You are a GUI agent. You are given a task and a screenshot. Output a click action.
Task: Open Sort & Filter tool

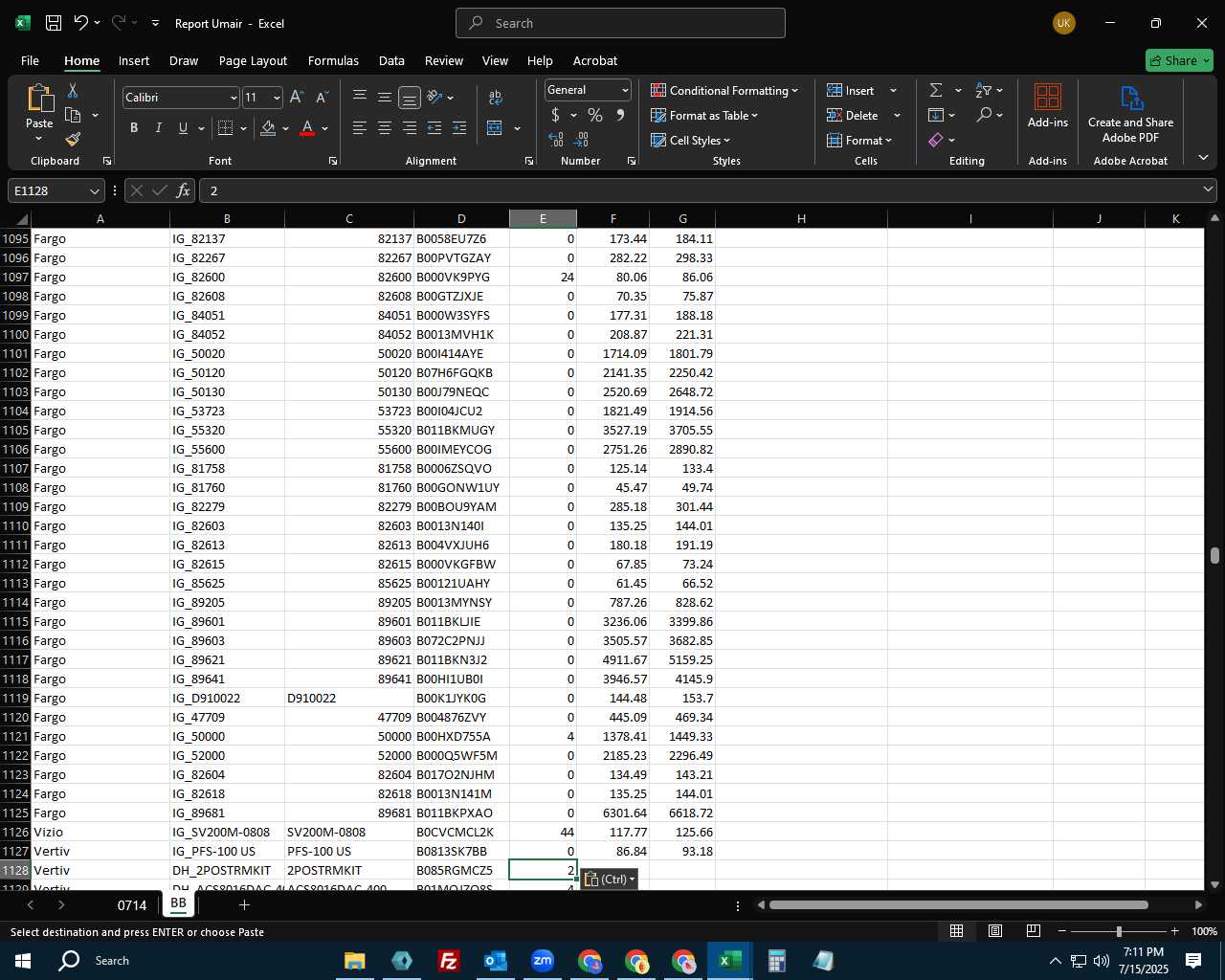point(984,90)
